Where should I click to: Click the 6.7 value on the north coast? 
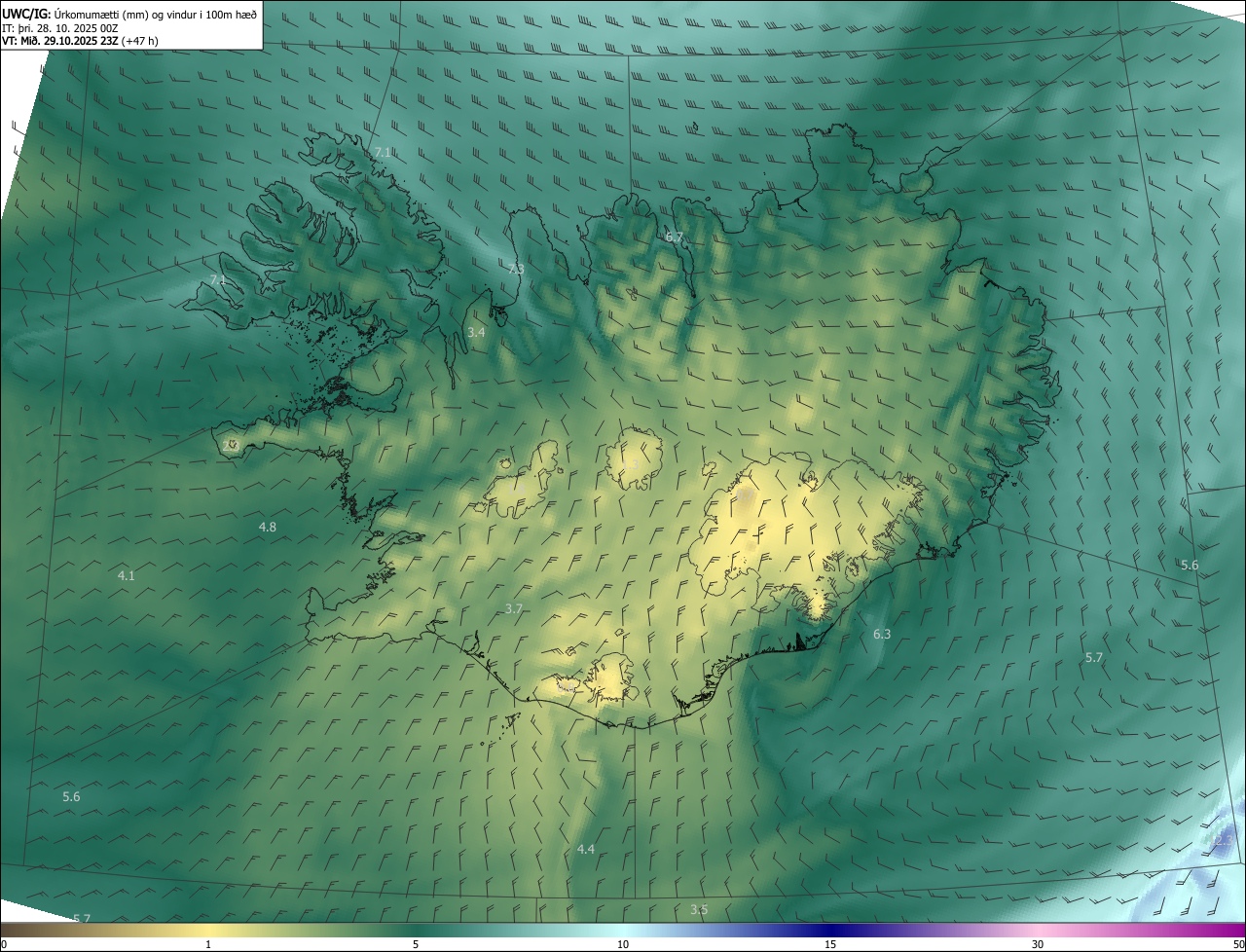[674, 238]
